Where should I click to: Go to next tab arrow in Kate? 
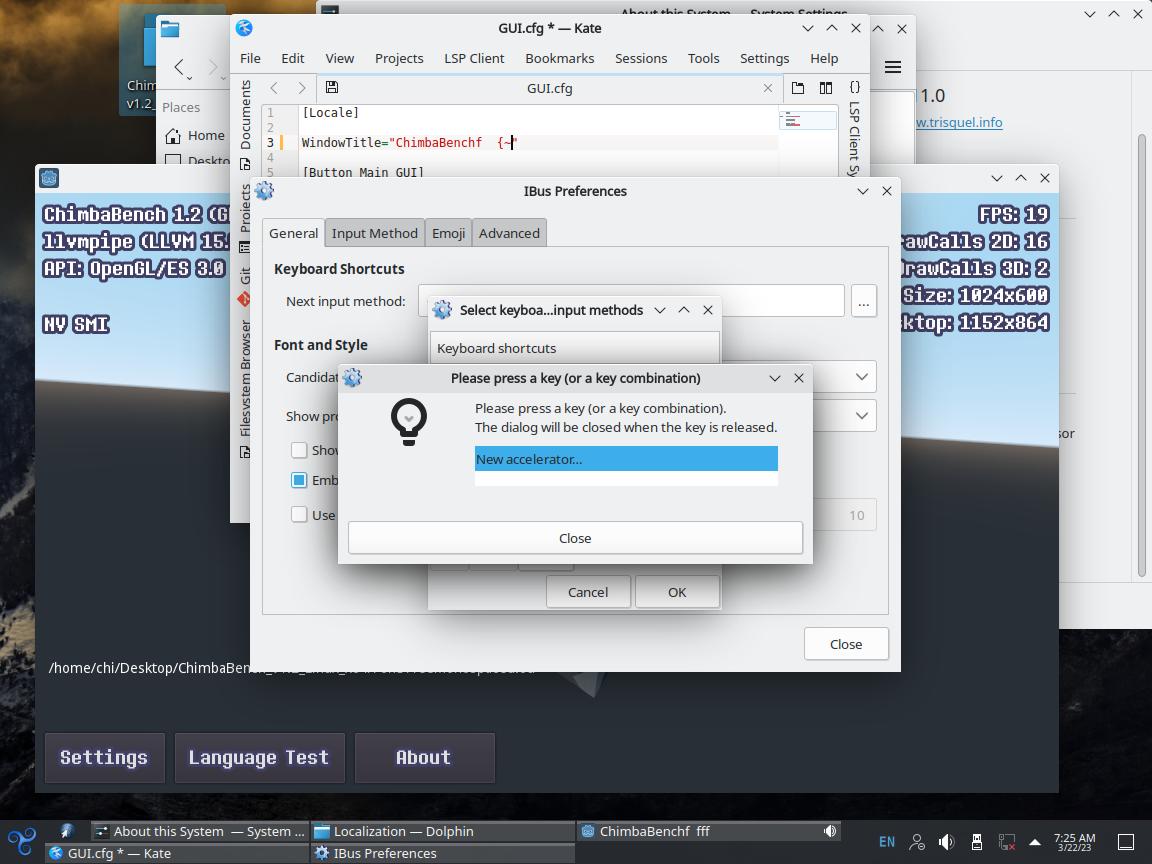pos(301,88)
